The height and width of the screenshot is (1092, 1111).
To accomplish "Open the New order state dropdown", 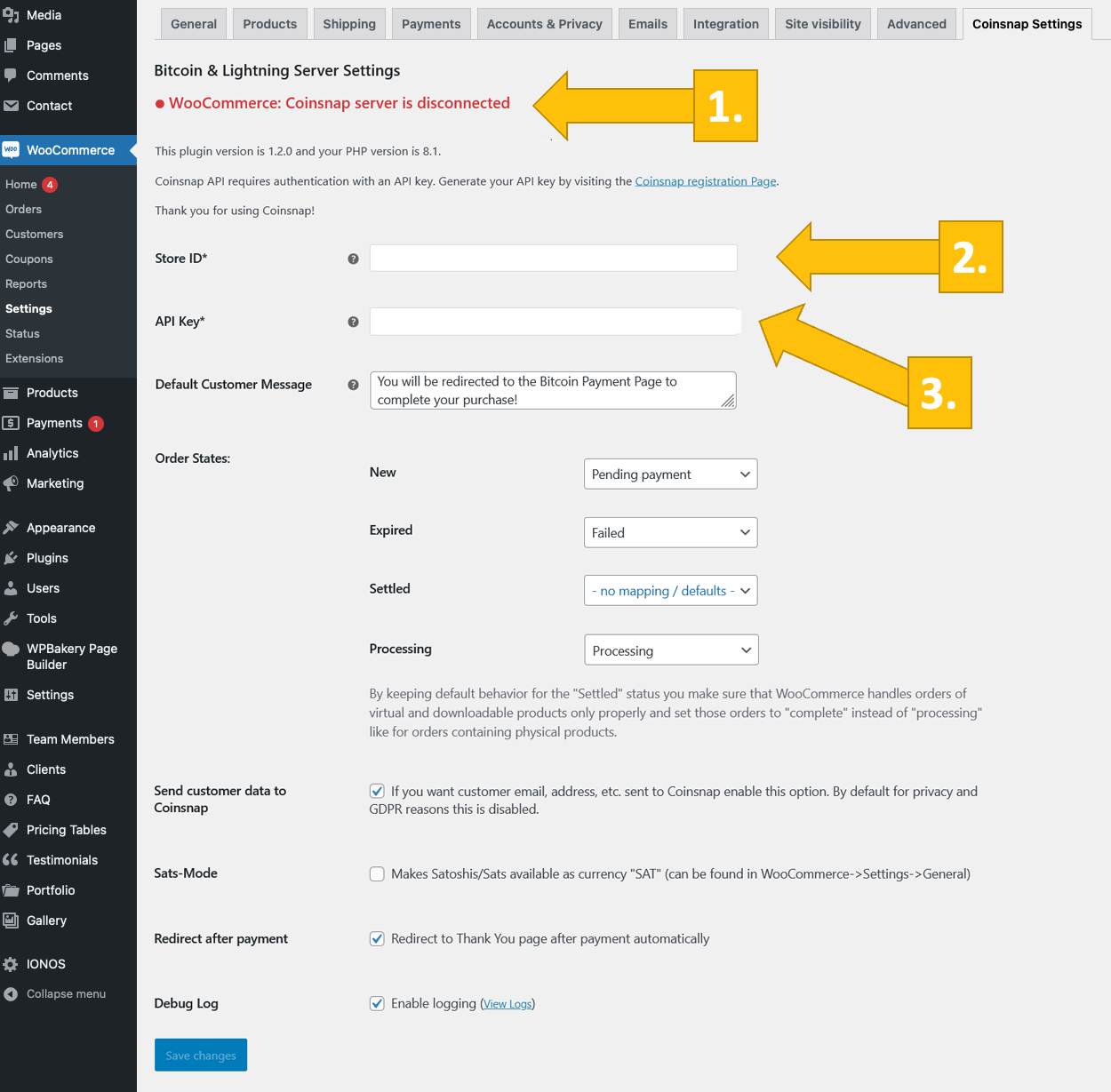I will pyautogui.click(x=671, y=474).
